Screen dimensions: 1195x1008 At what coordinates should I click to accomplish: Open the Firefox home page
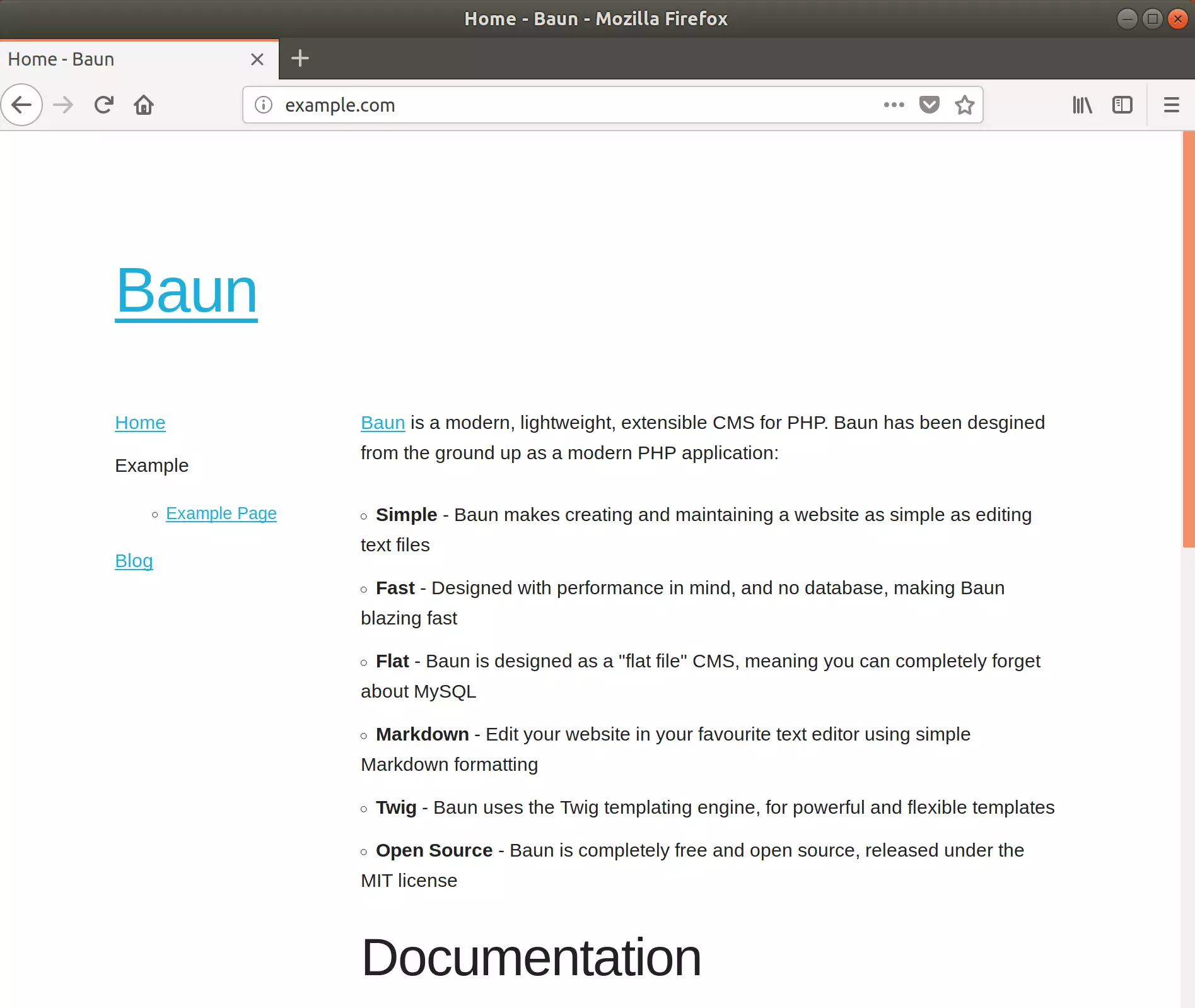[144, 105]
